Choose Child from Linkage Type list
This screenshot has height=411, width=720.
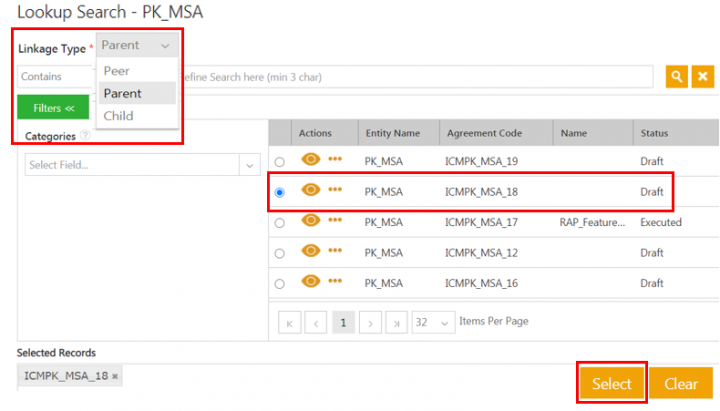pyautogui.click(x=118, y=115)
